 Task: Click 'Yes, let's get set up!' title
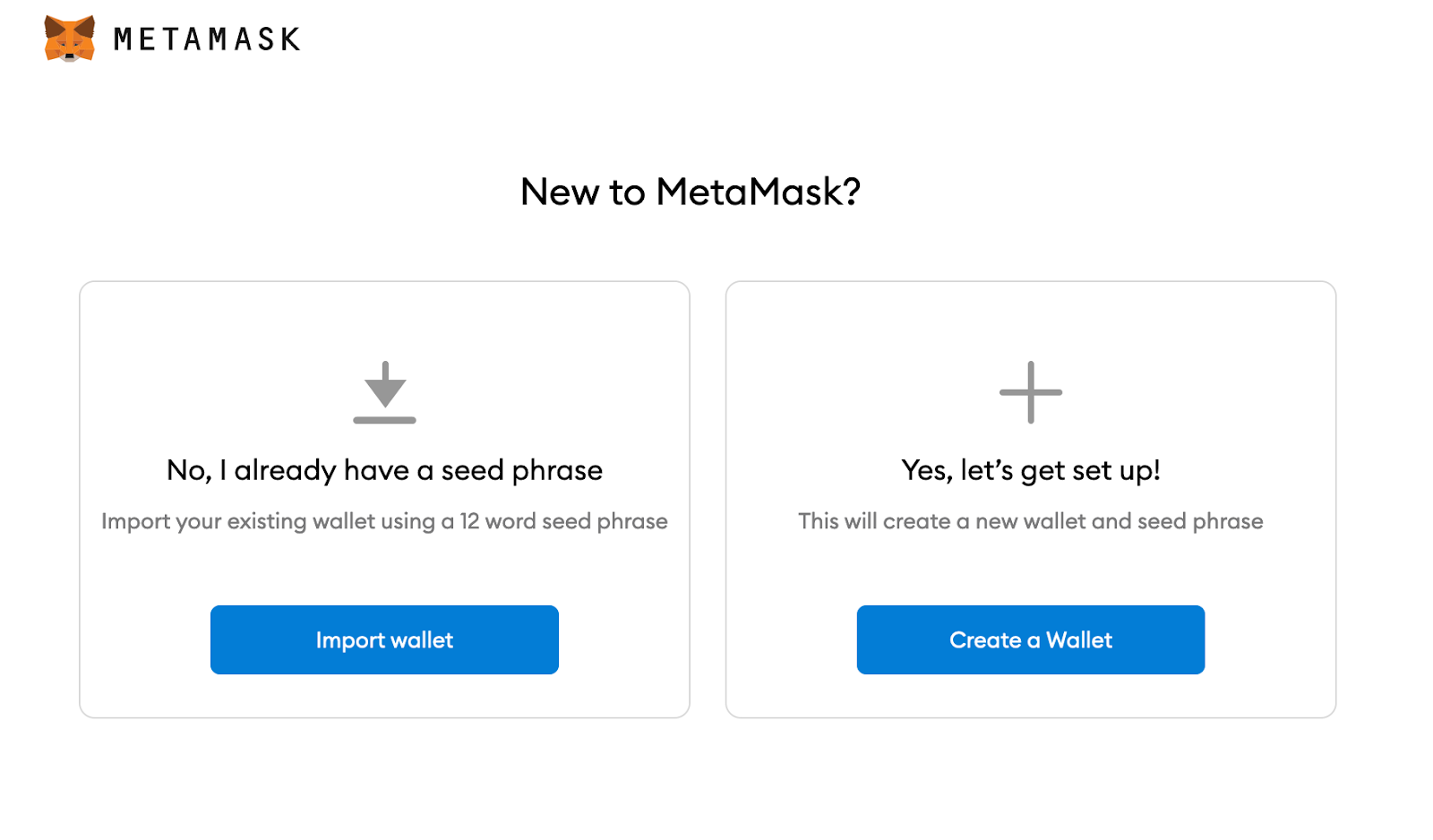[1031, 470]
